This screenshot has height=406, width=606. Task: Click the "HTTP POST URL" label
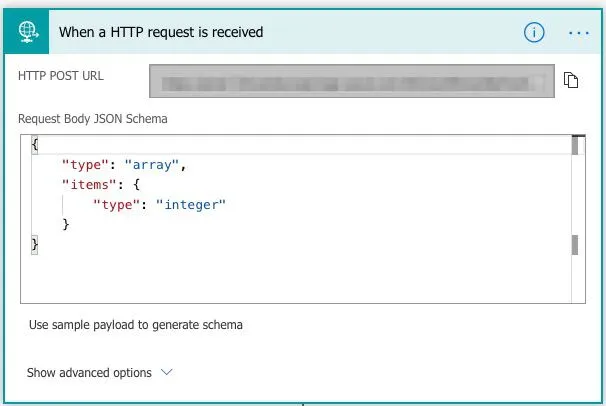[61, 76]
